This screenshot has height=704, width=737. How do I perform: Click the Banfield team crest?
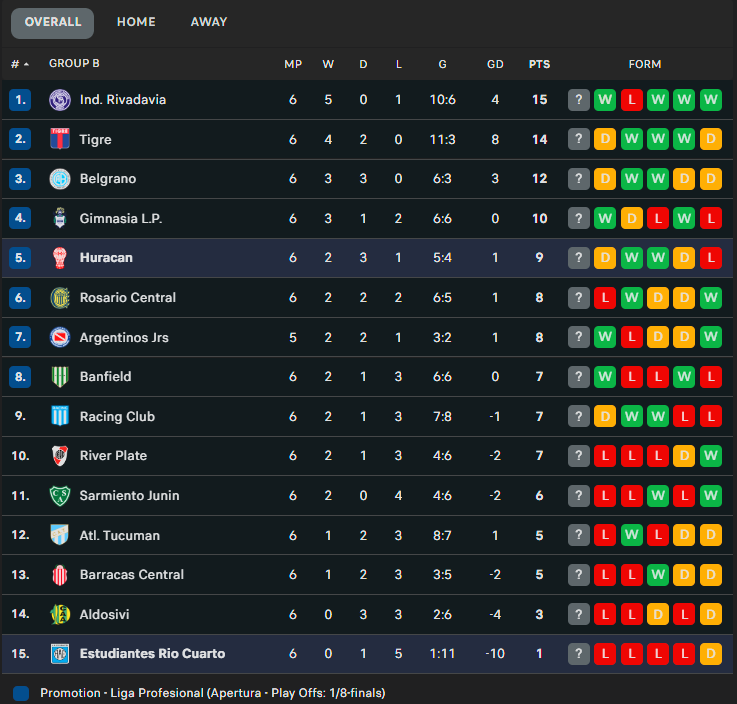pyautogui.click(x=60, y=377)
